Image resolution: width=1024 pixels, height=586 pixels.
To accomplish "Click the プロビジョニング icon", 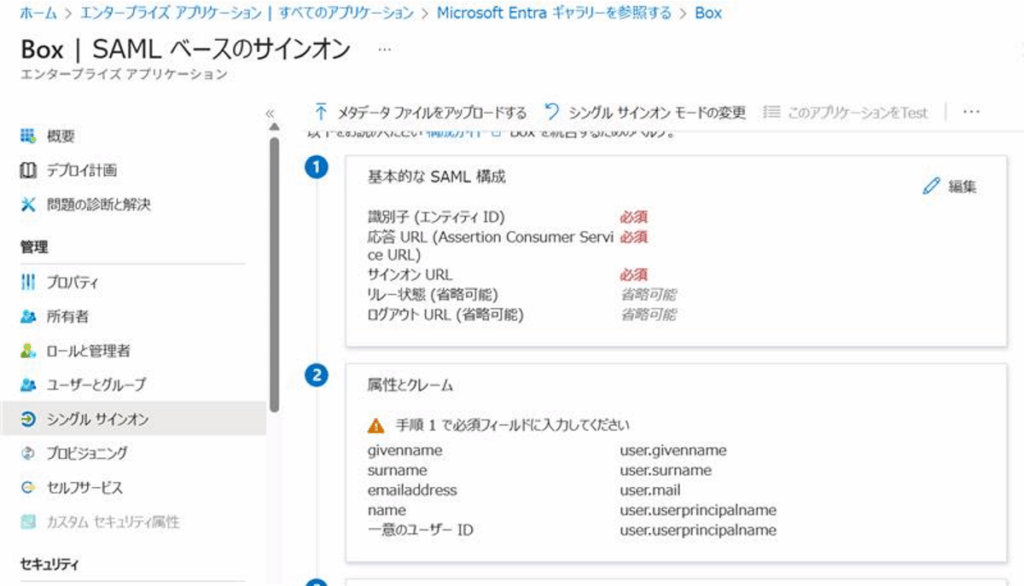I will click(28, 453).
